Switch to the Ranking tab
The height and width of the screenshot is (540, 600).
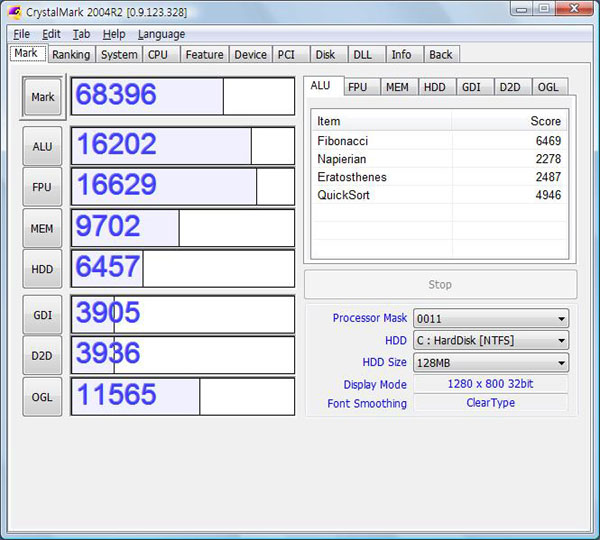[x=71, y=54]
